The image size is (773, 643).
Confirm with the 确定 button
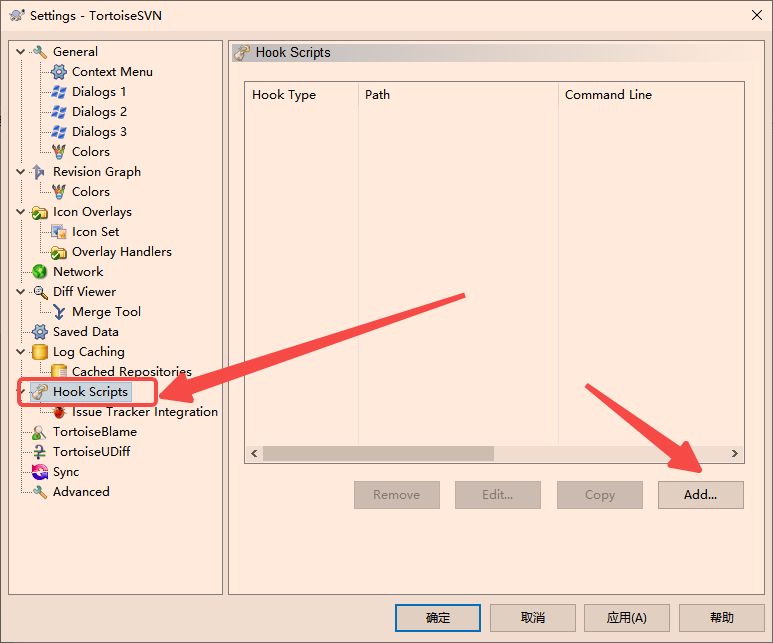tap(438, 618)
